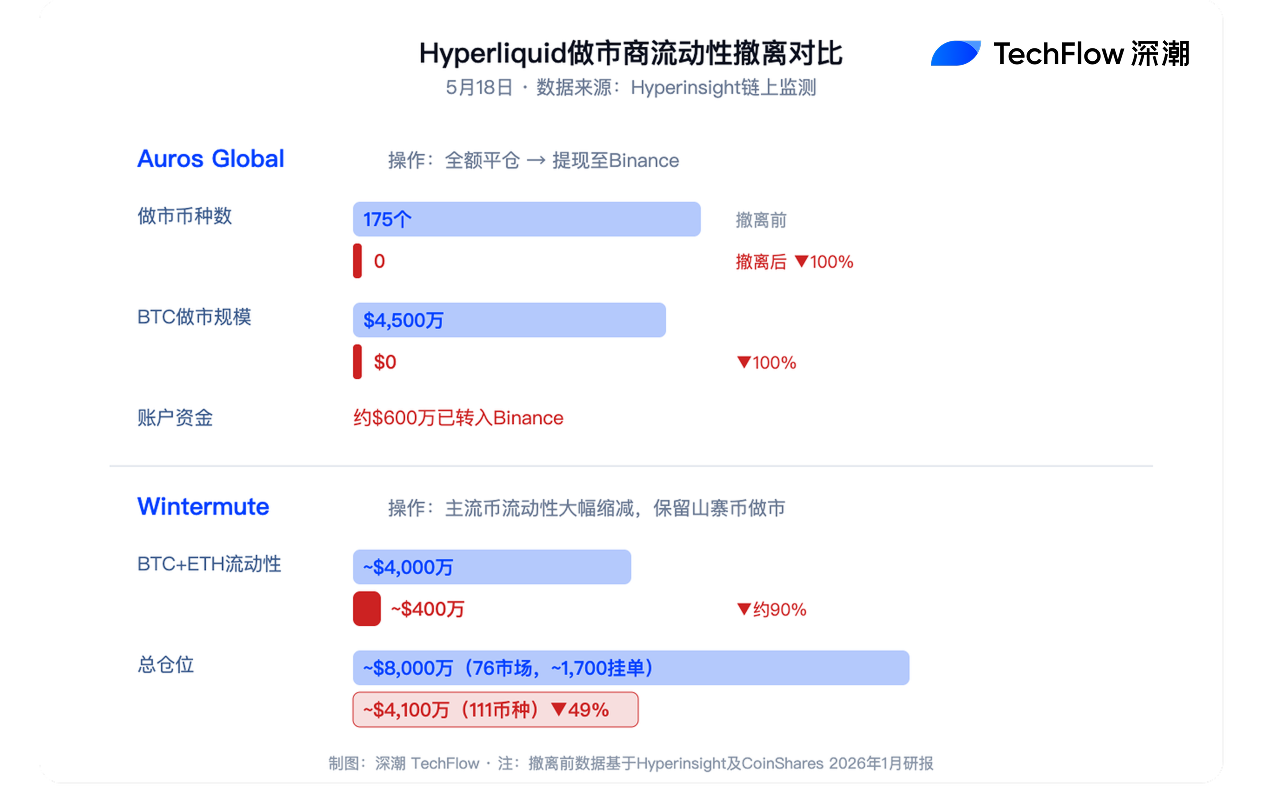Click the "▼约90%" change label

tap(772, 610)
